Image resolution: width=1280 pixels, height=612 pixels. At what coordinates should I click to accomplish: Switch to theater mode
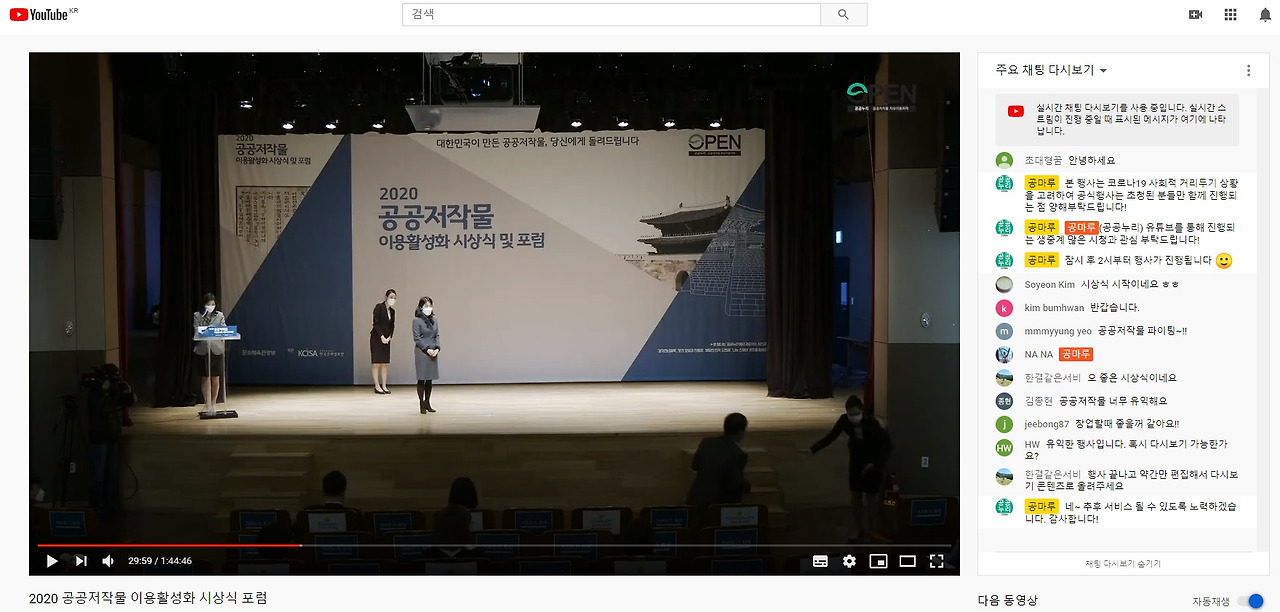[x=907, y=561]
